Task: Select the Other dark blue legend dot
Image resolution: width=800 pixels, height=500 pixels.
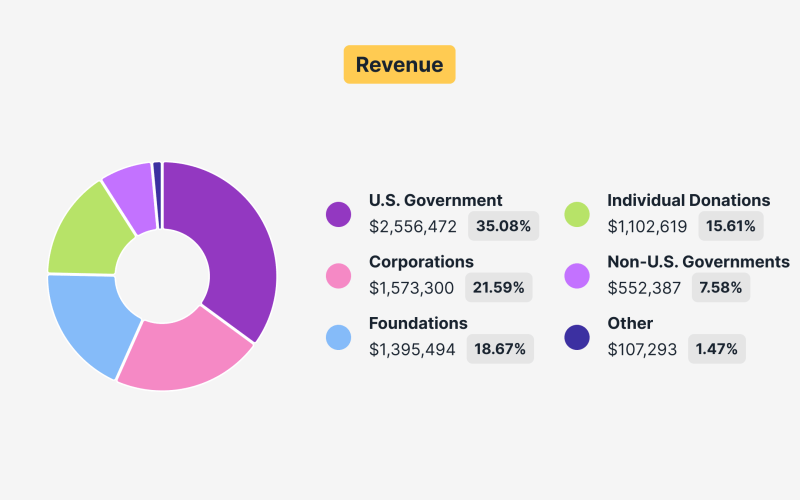Action: pyautogui.click(x=577, y=337)
